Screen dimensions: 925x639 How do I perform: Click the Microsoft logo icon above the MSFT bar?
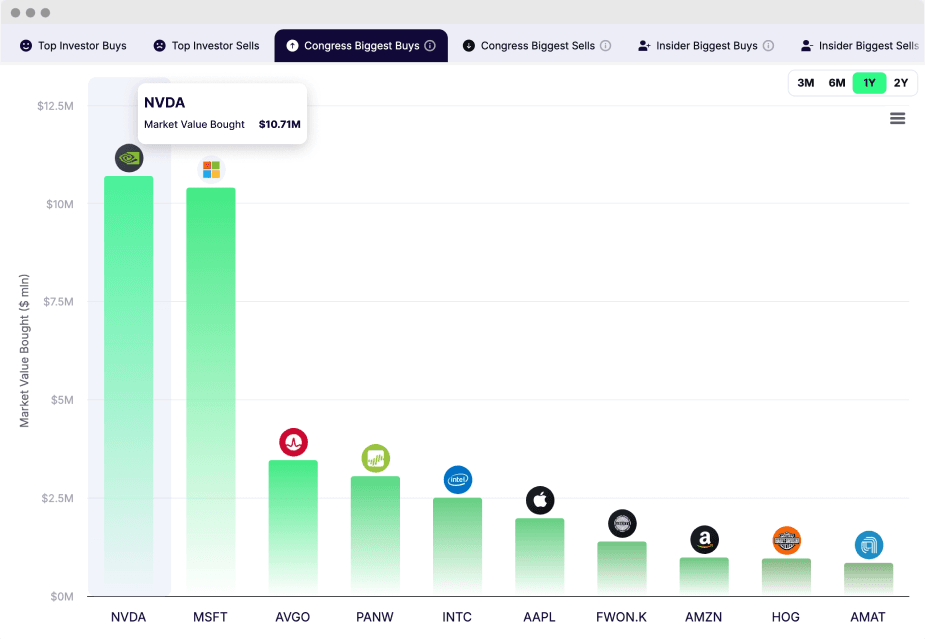coord(211,169)
